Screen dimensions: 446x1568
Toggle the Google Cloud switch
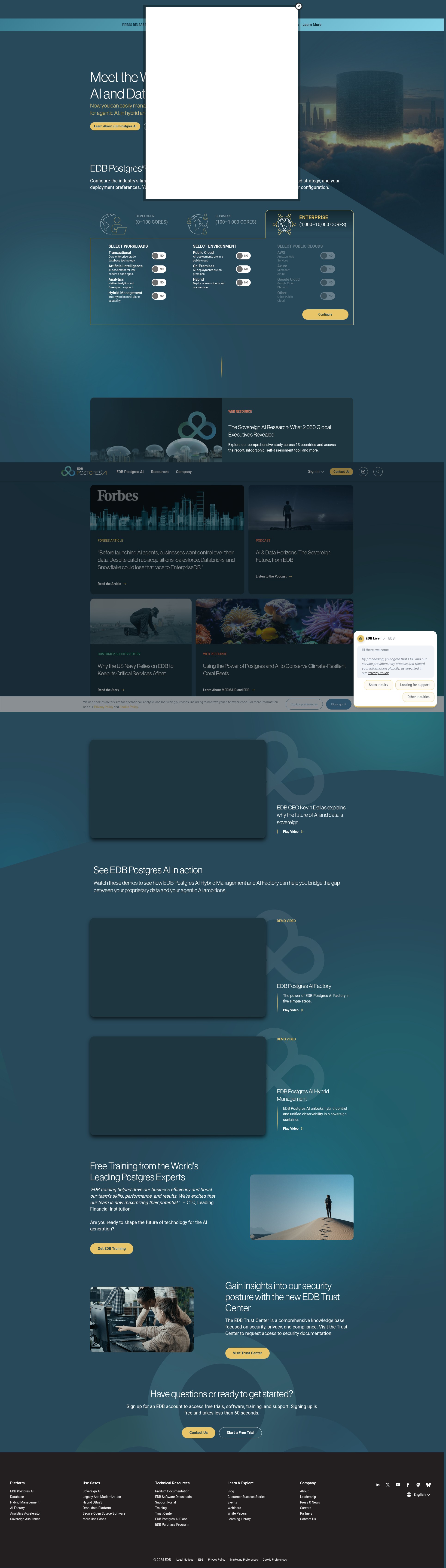(327, 283)
